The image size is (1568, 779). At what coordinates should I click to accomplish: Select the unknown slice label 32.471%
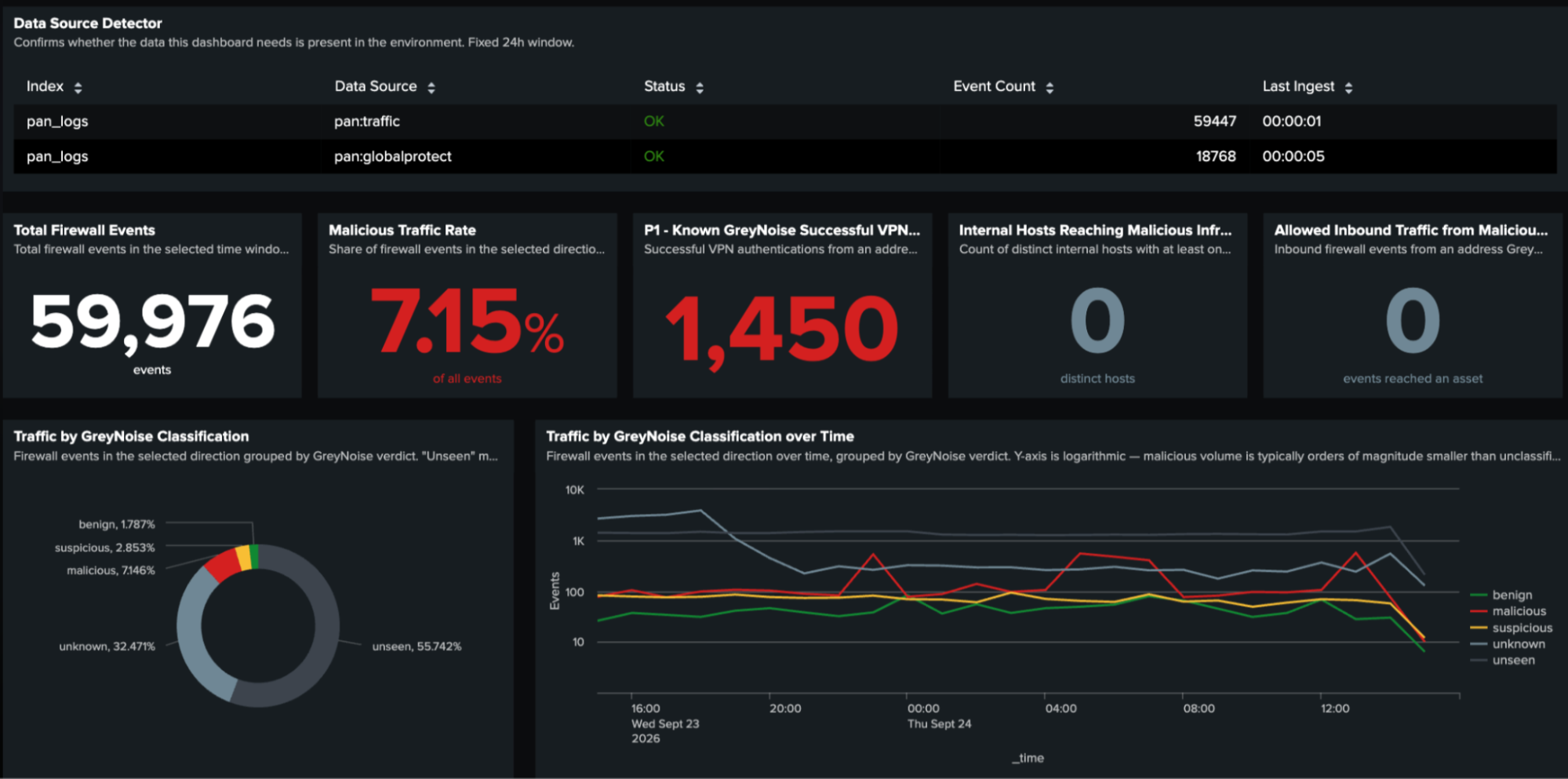107,646
